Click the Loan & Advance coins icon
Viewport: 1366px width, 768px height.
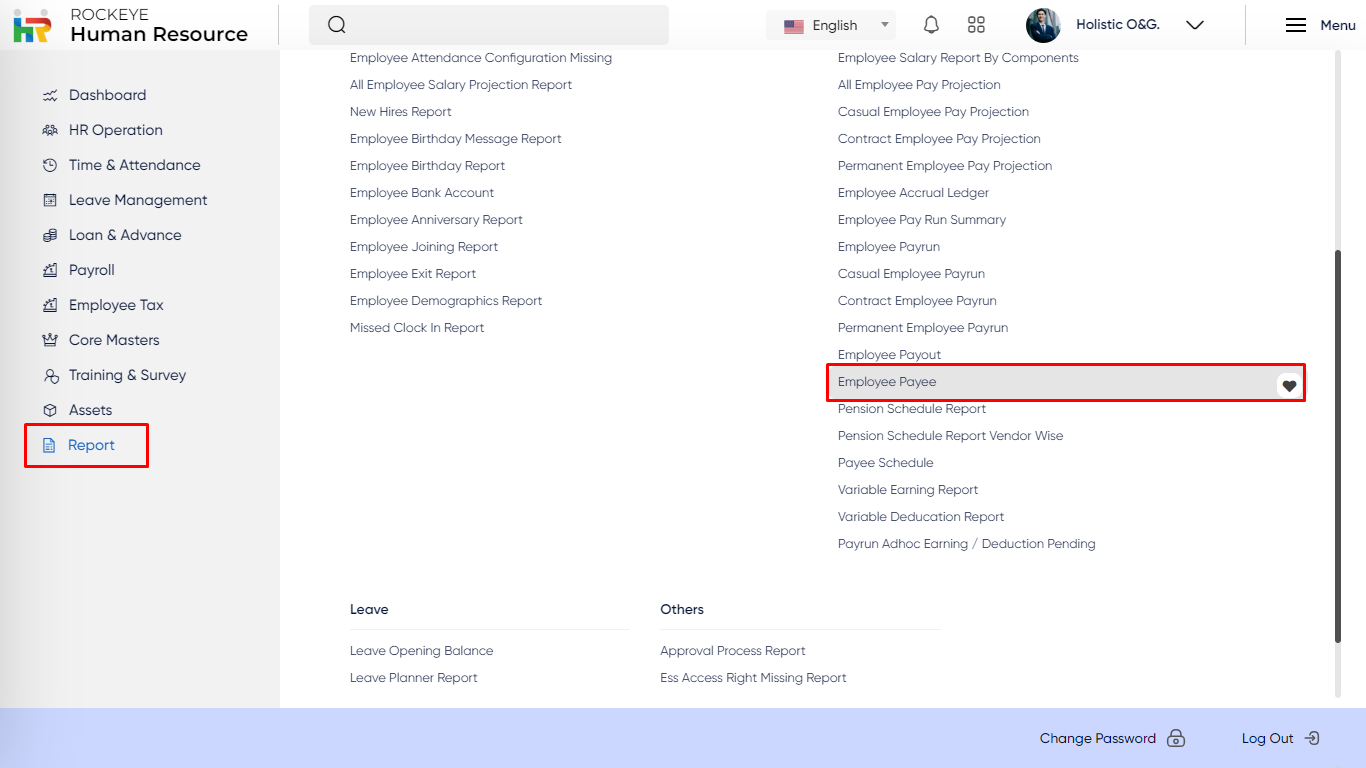[x=50, y=235]
